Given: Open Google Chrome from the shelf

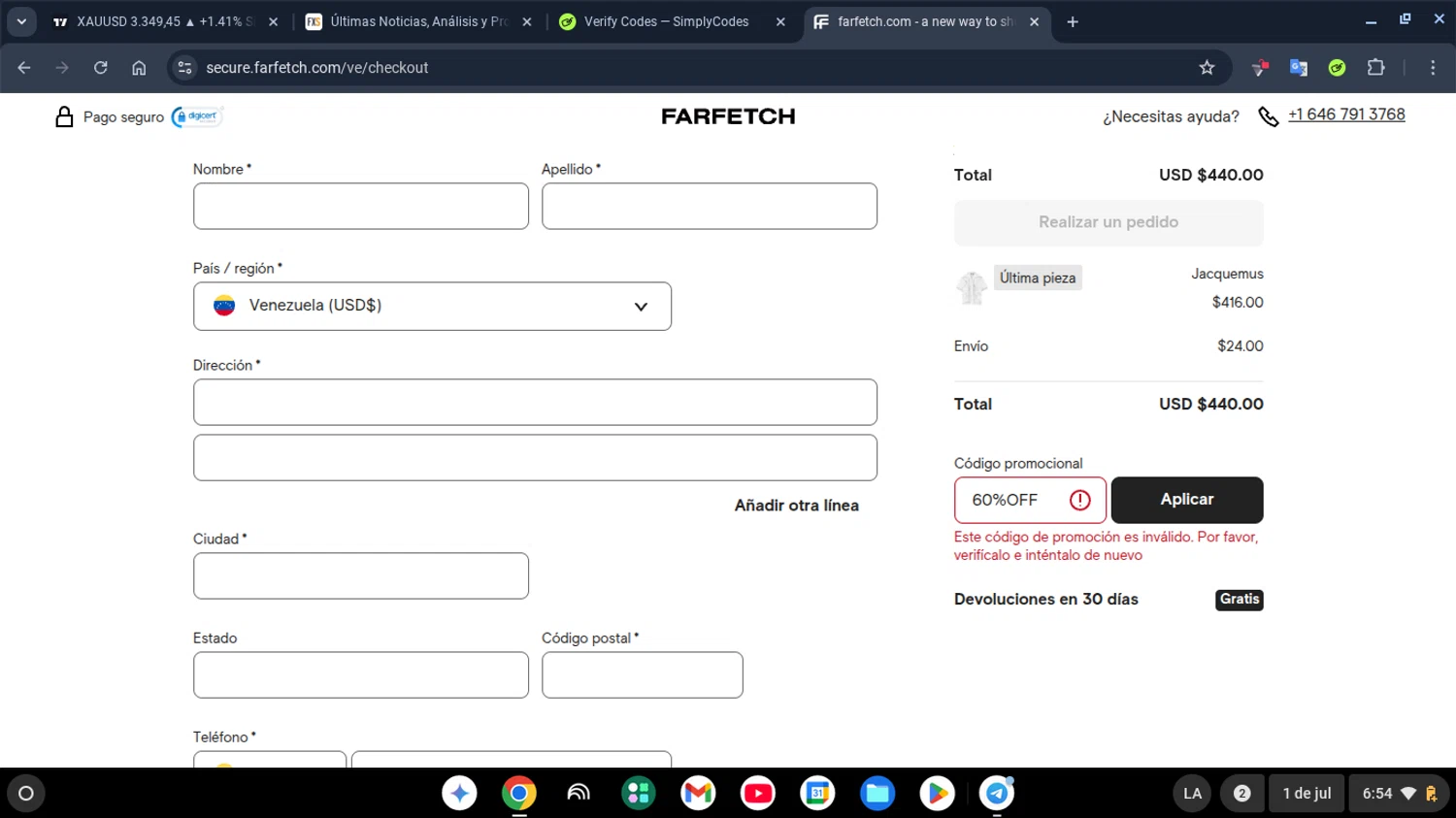Looking at the screenshot, I should click(x=519, y=794).
